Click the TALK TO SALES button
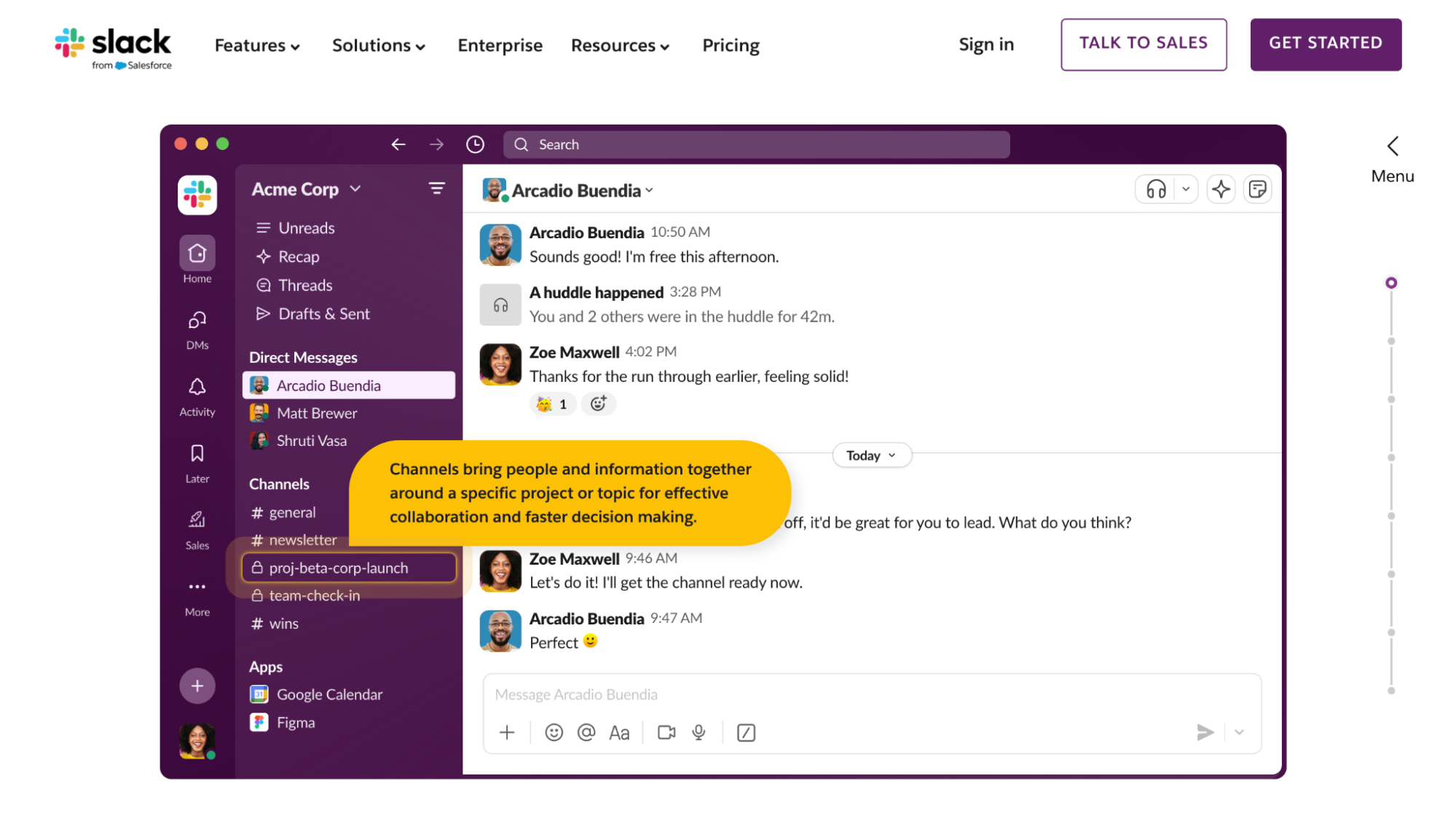Image resolution: width=1456 pixels, height=827 pixels. (1144, 44)
